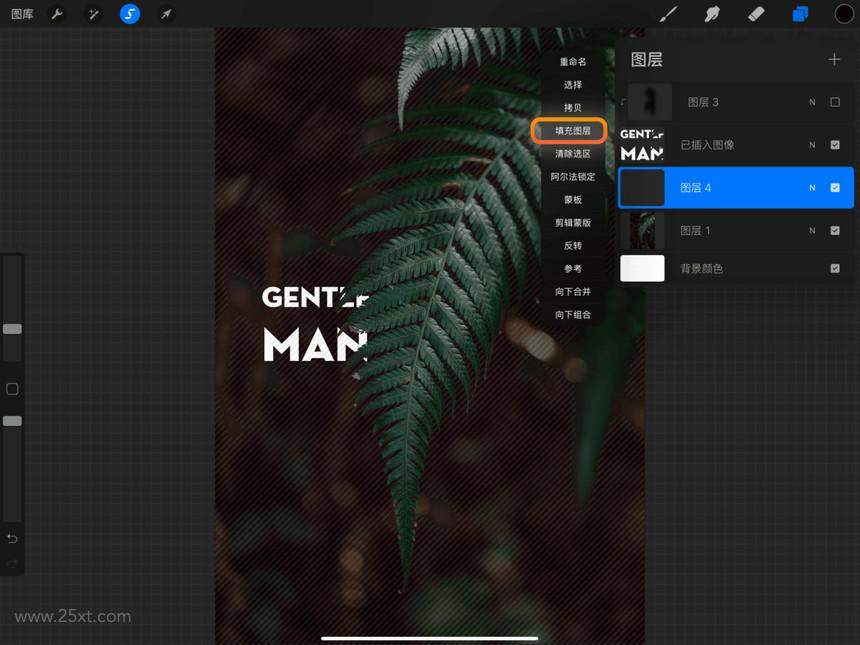This screenshot has width=860, height=645.
Task: Open blend mode N on 图层 1
Action: pos(812,230)
